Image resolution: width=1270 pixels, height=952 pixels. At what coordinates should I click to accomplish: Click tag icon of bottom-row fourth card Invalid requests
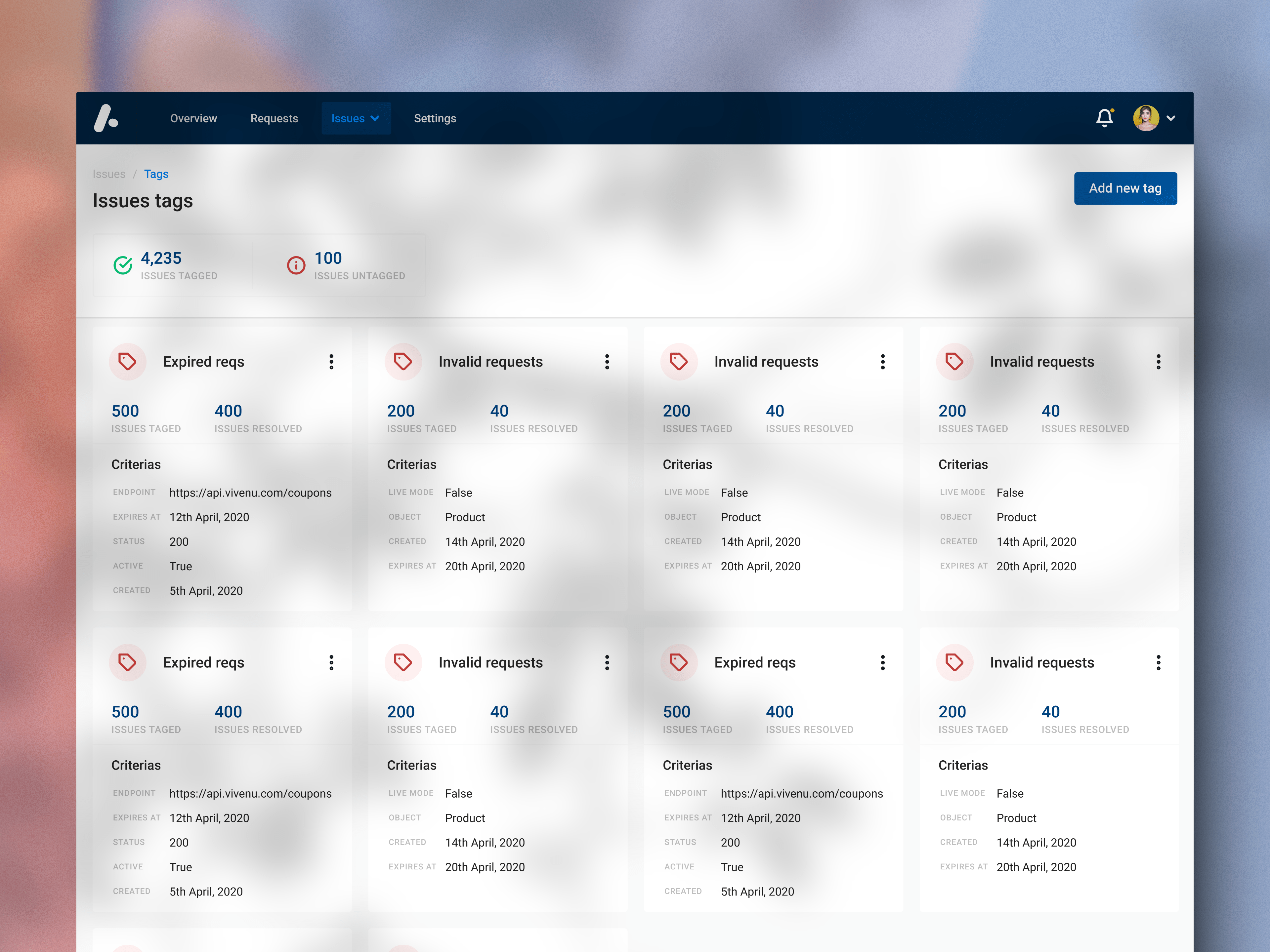point(954,662)
